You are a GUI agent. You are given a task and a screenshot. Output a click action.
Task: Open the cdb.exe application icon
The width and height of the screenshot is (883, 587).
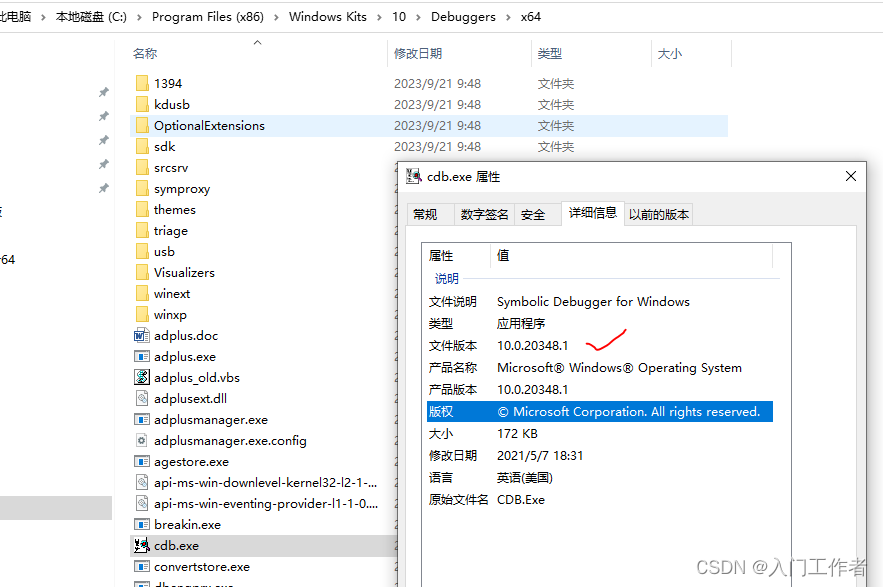point(143,545)
